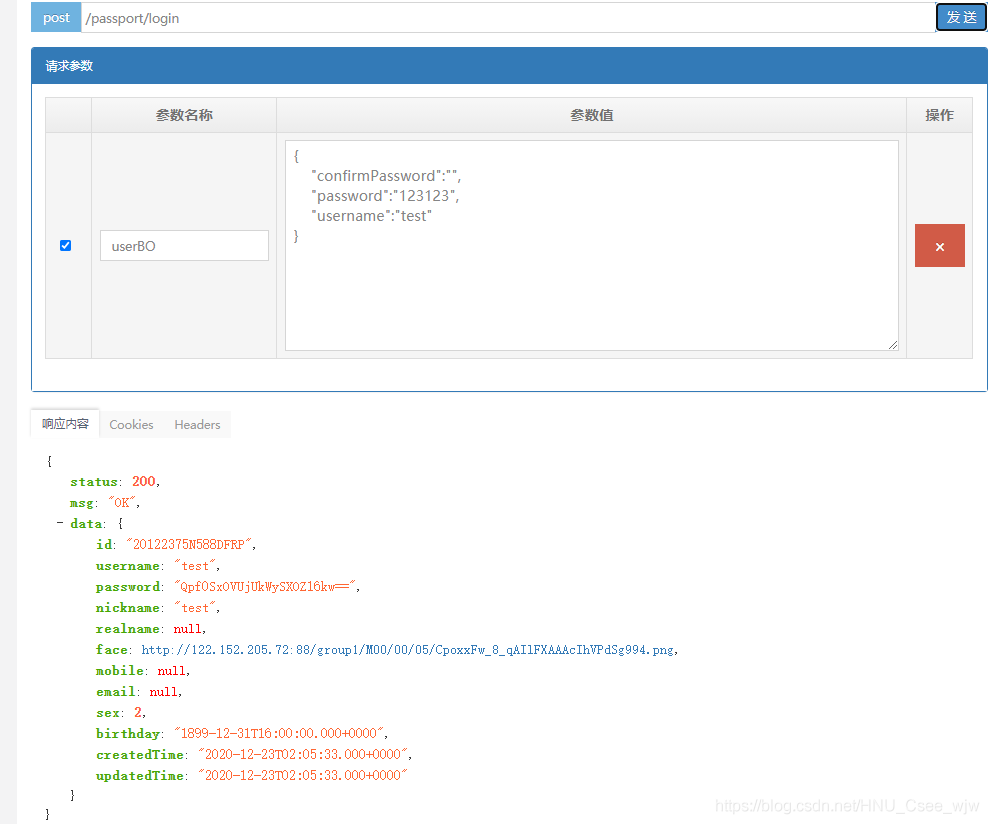Viewport: 989px width, 824px height.
Task: Uncheck the userBO parameter checkbox
Action: point(66,245)
